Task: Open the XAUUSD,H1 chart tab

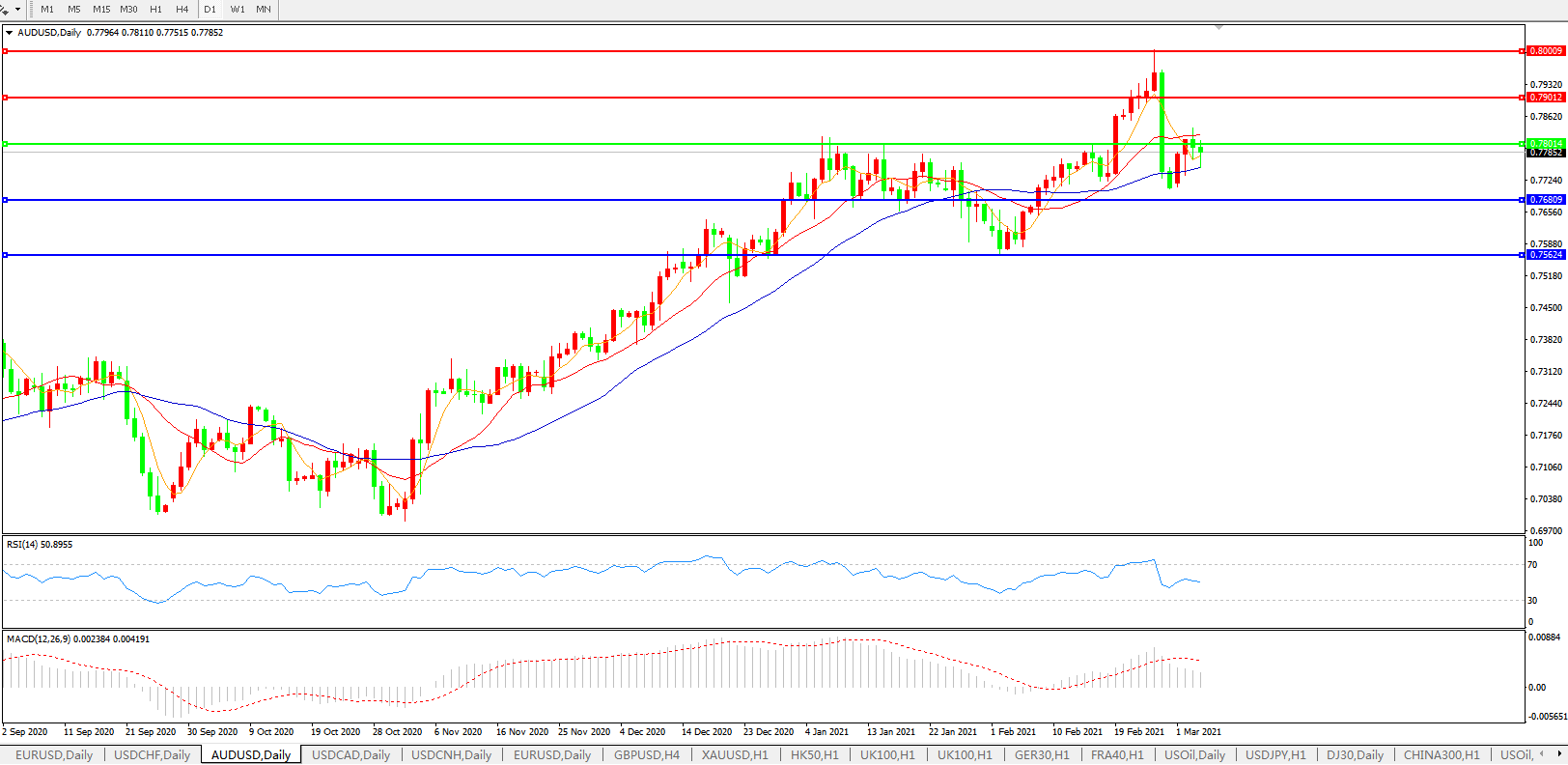Action: [x=735, y=755]
